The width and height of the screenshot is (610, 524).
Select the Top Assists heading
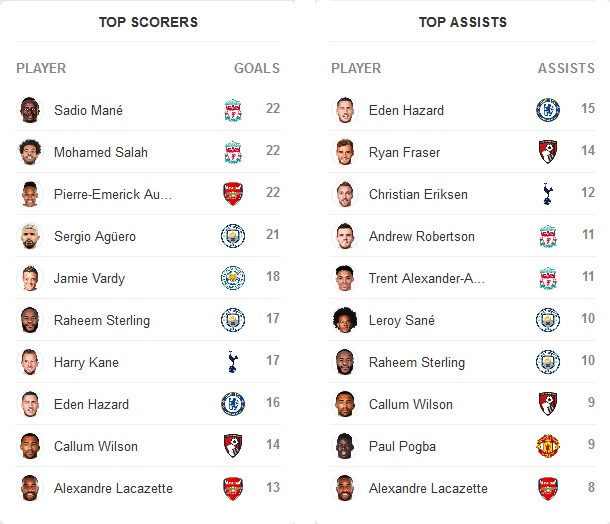pos(462,22)
